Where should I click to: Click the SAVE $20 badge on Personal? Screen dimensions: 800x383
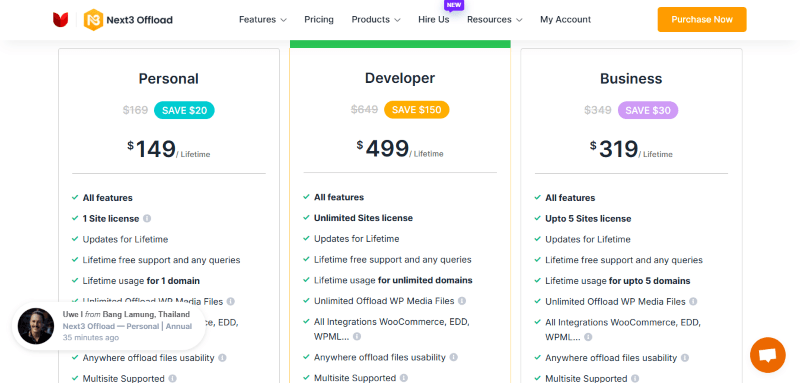(x=184, y=110)
